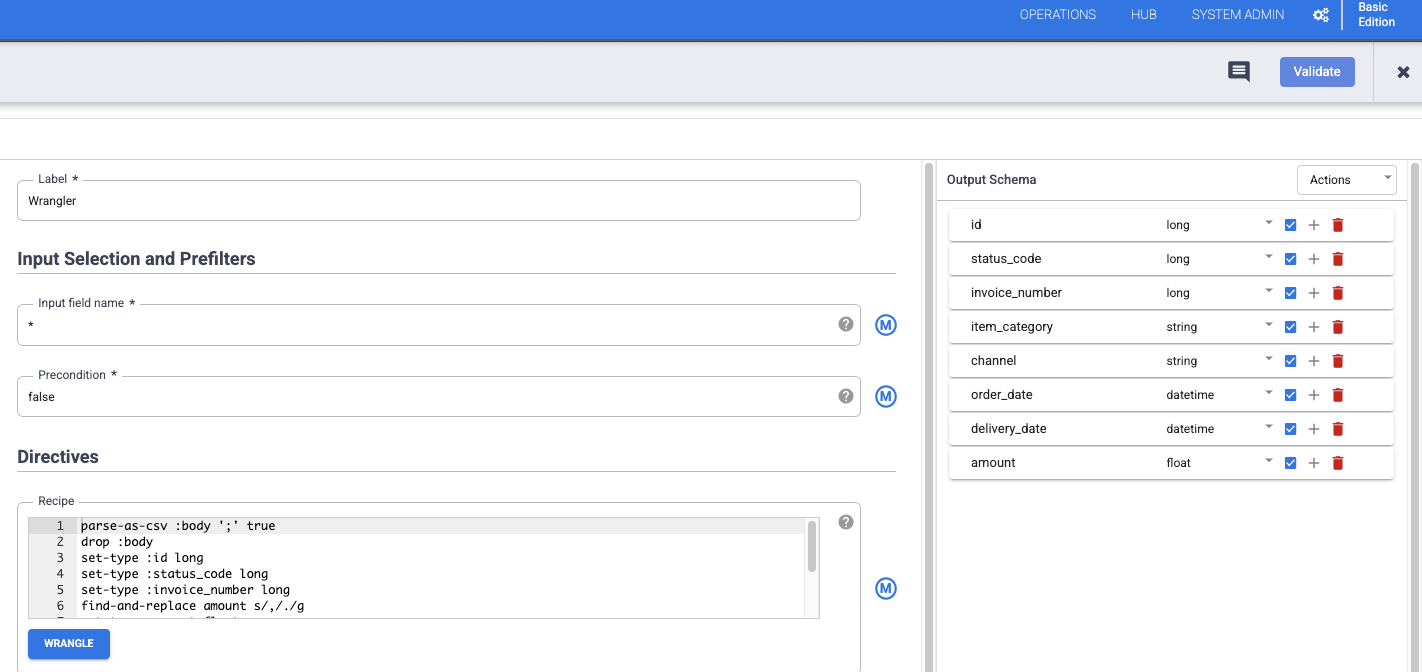Toggle nullable checkbox for channel
The height and width of the screenshot is (672, 1422).
pyautogui.click(x=1290, y=361)
